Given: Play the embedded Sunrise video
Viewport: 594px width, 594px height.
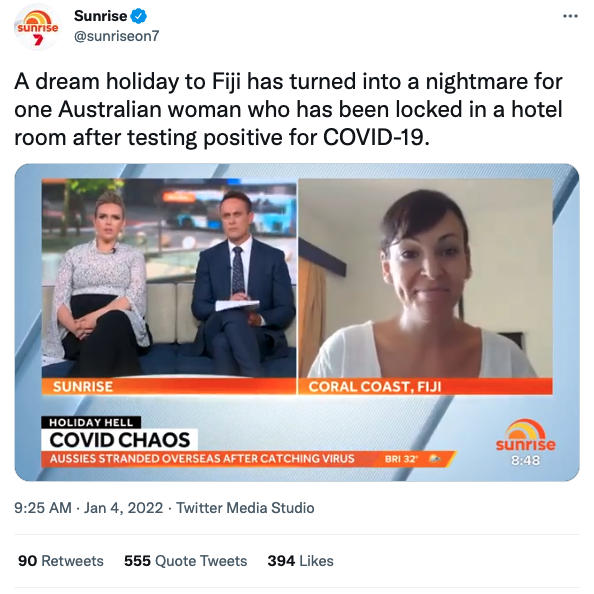Looking at the screenshot, I should (x=297, y=322).
